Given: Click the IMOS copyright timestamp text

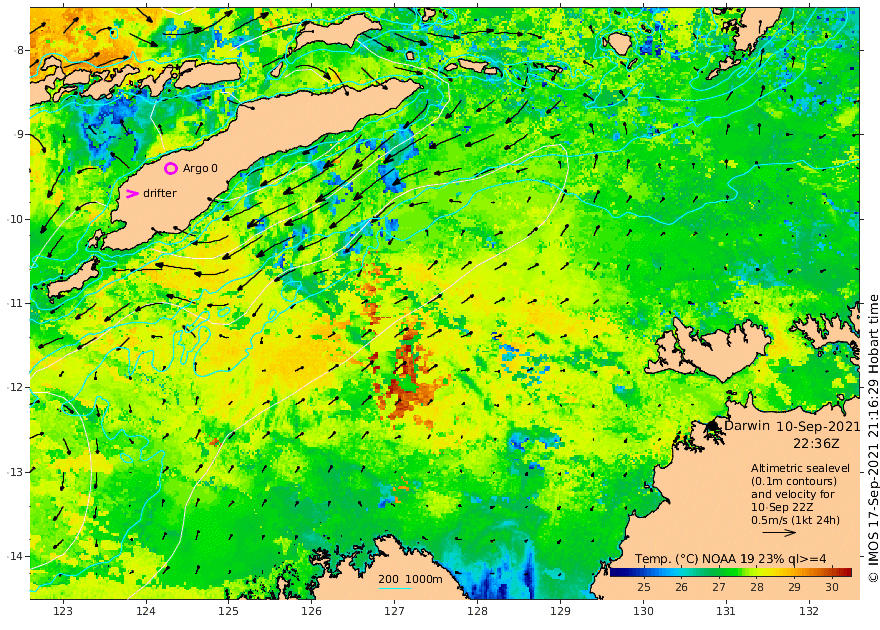Looking at the screenshot, I should pos(873,439).
